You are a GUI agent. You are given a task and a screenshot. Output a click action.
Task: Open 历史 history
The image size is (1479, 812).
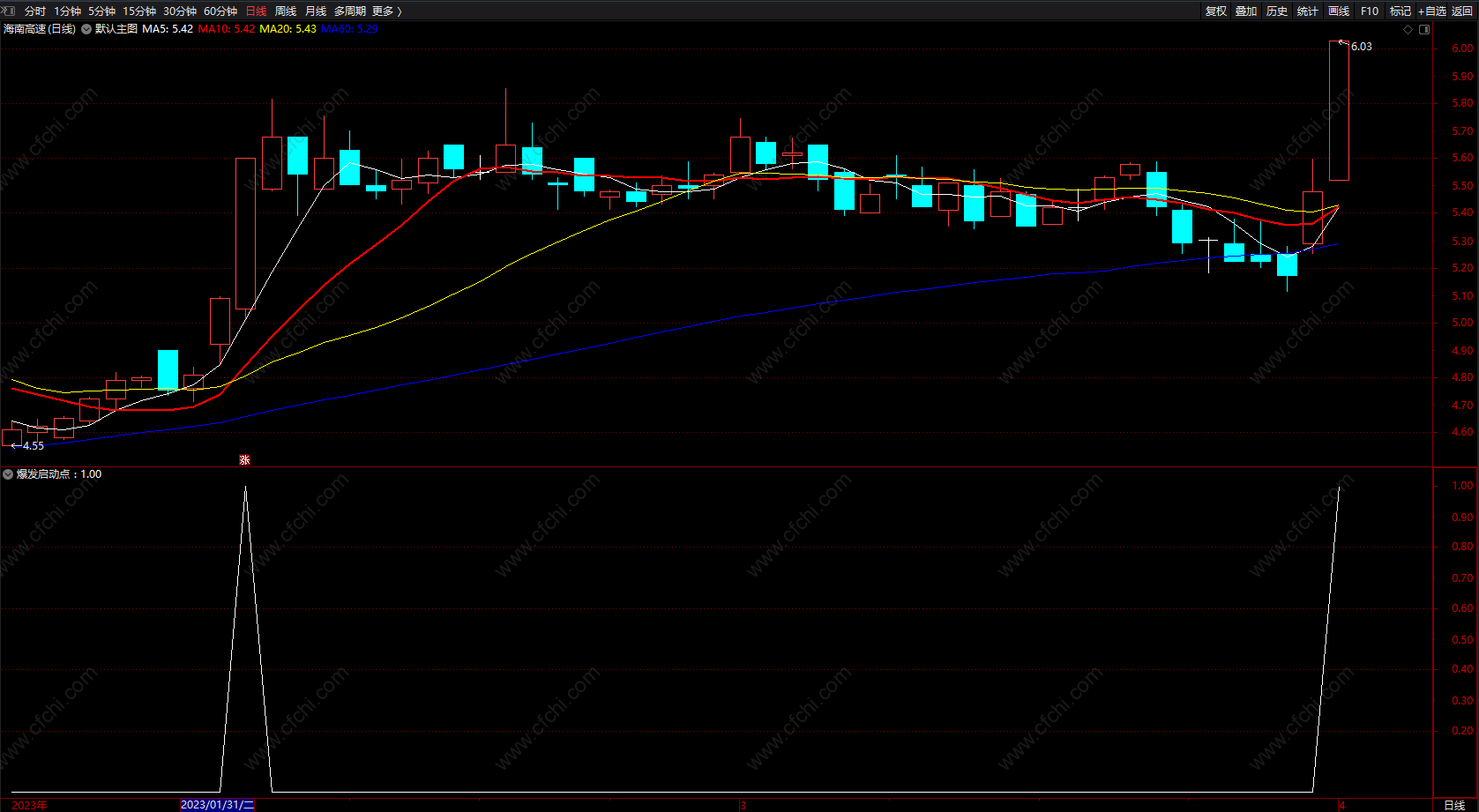pos(1277,11)
